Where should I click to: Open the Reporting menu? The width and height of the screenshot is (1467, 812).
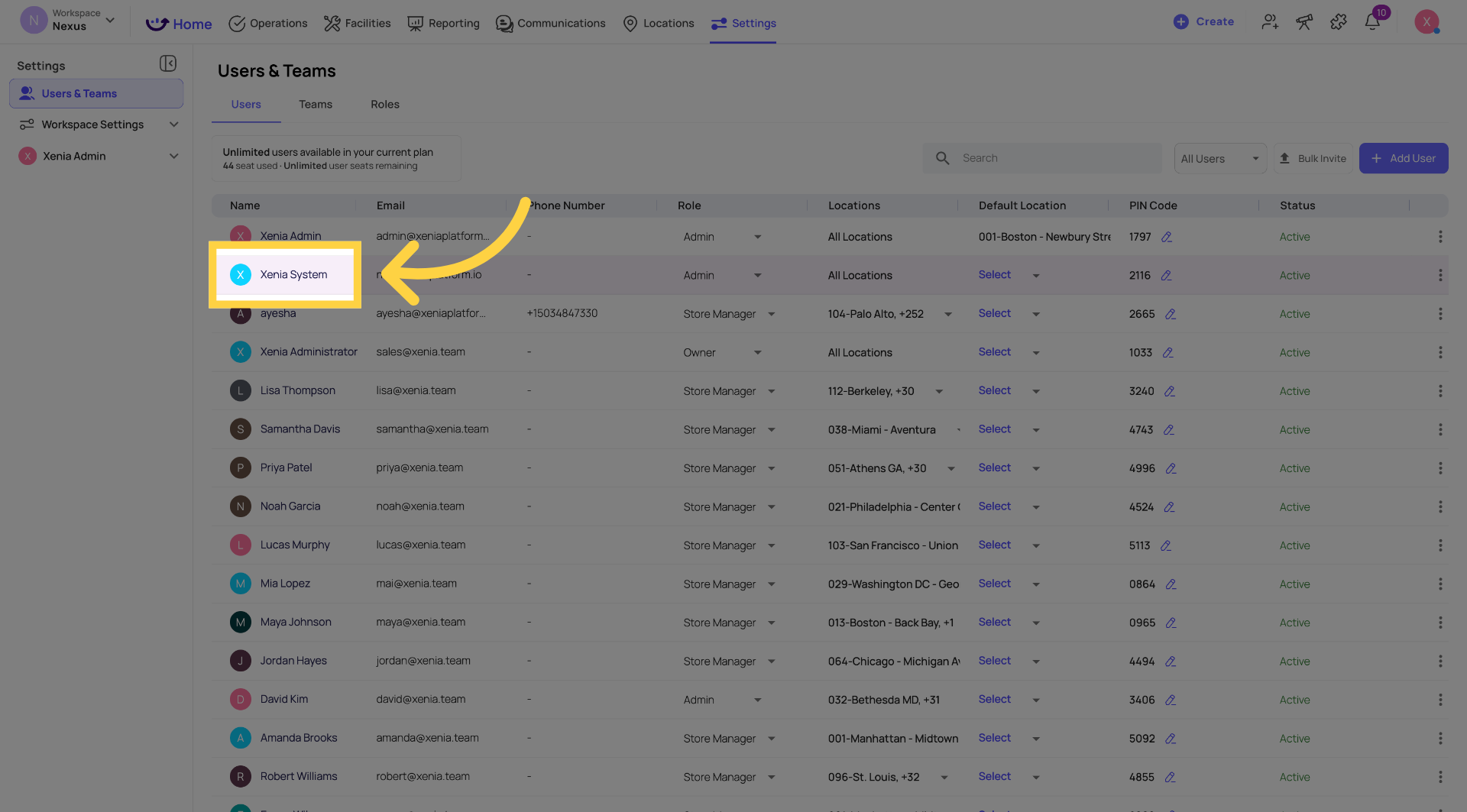click(443, 24)
